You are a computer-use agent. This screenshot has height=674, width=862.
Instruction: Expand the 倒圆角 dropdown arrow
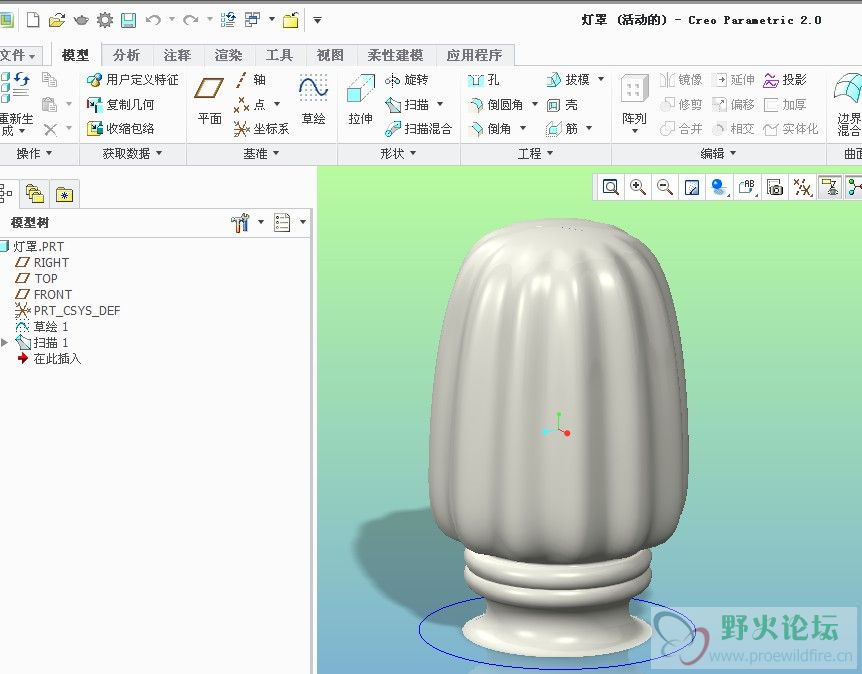pos(534,104)
